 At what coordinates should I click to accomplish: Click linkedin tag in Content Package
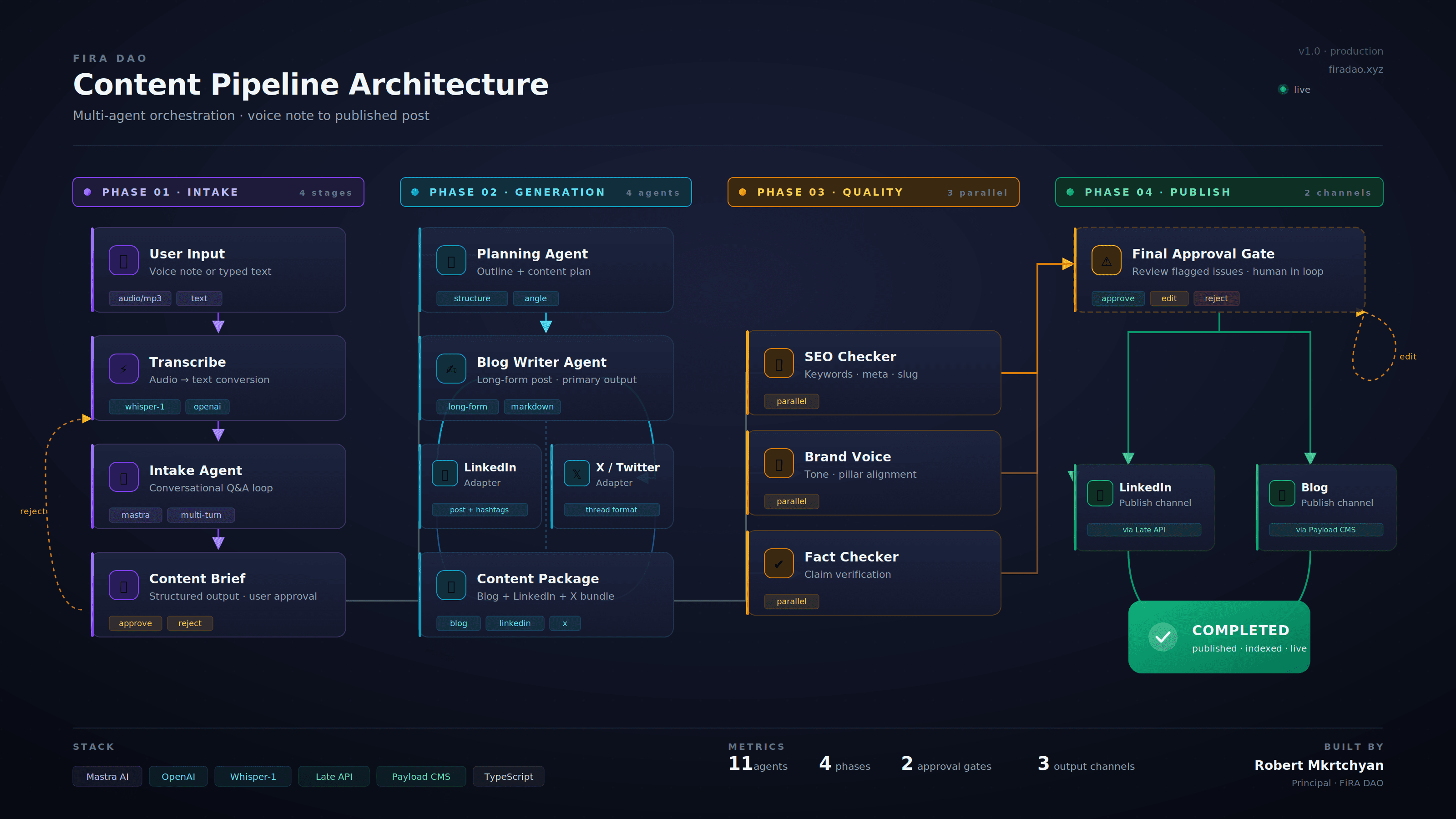coord(515,623)
